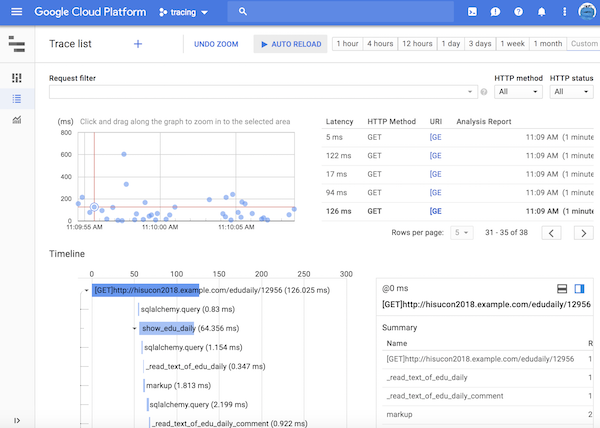Select the markup (1.813 ms) span
Viewport: 600px width, 428px height.
coord(178,386)
